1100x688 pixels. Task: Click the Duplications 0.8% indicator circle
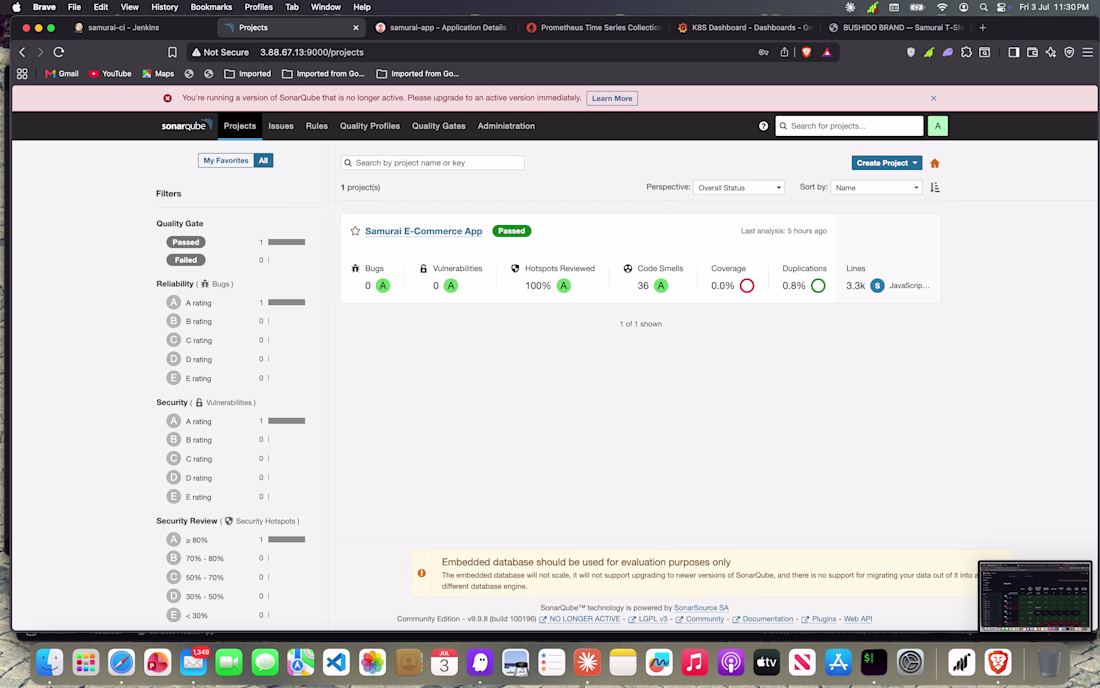818,285
